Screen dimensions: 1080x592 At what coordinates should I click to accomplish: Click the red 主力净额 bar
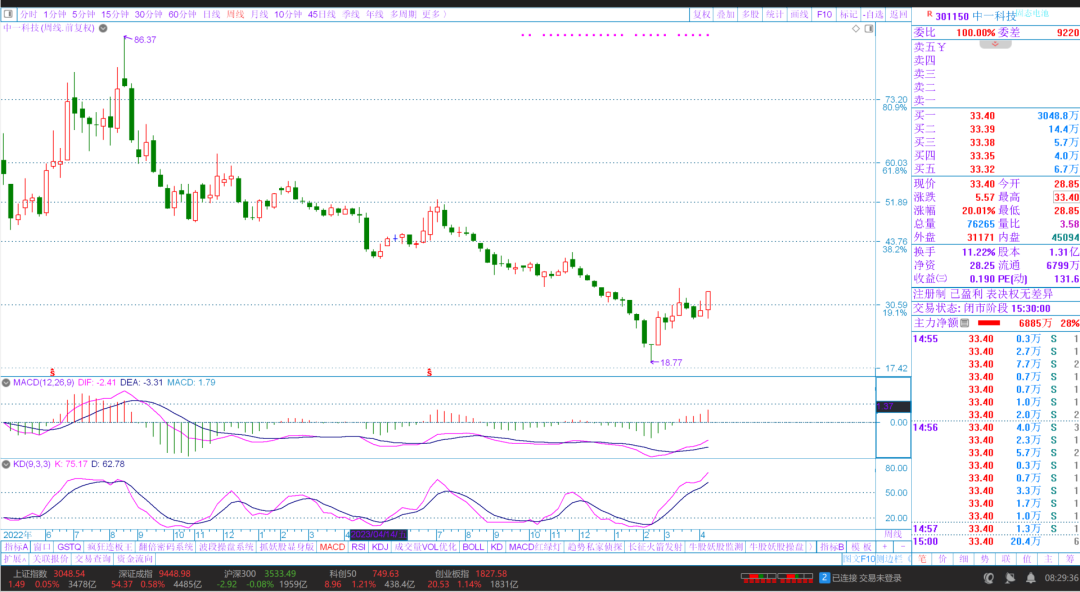[988, 323]
